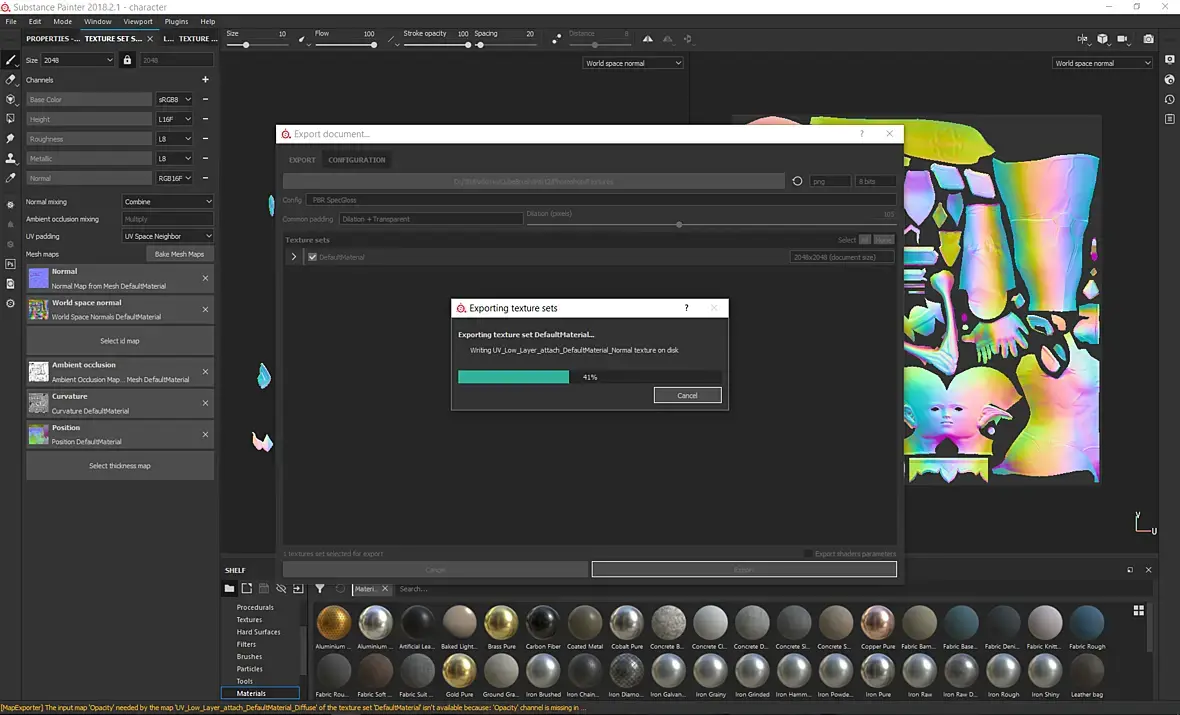Open Normal RGB16F format dropdown
The width and height of the screenshot is (1180, 715).
pyautogui.click(x=174, y=178)
